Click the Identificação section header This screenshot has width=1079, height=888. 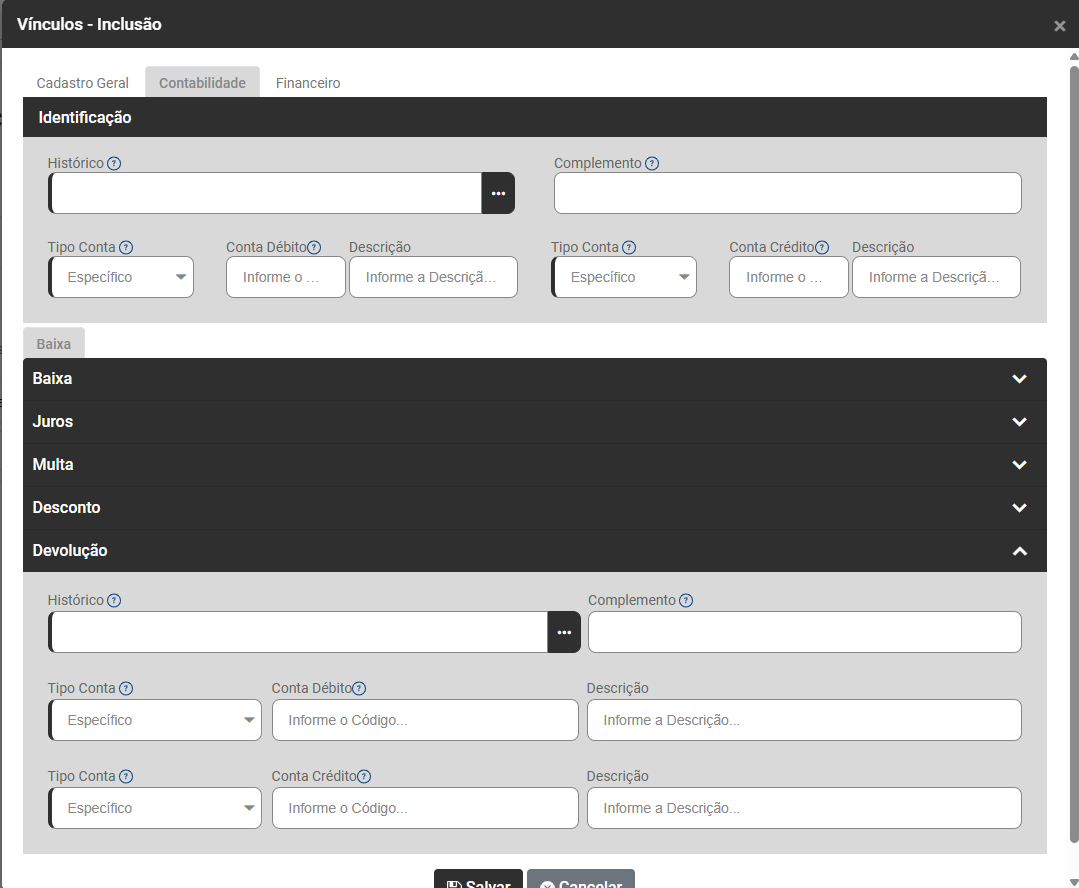[535, 118]
